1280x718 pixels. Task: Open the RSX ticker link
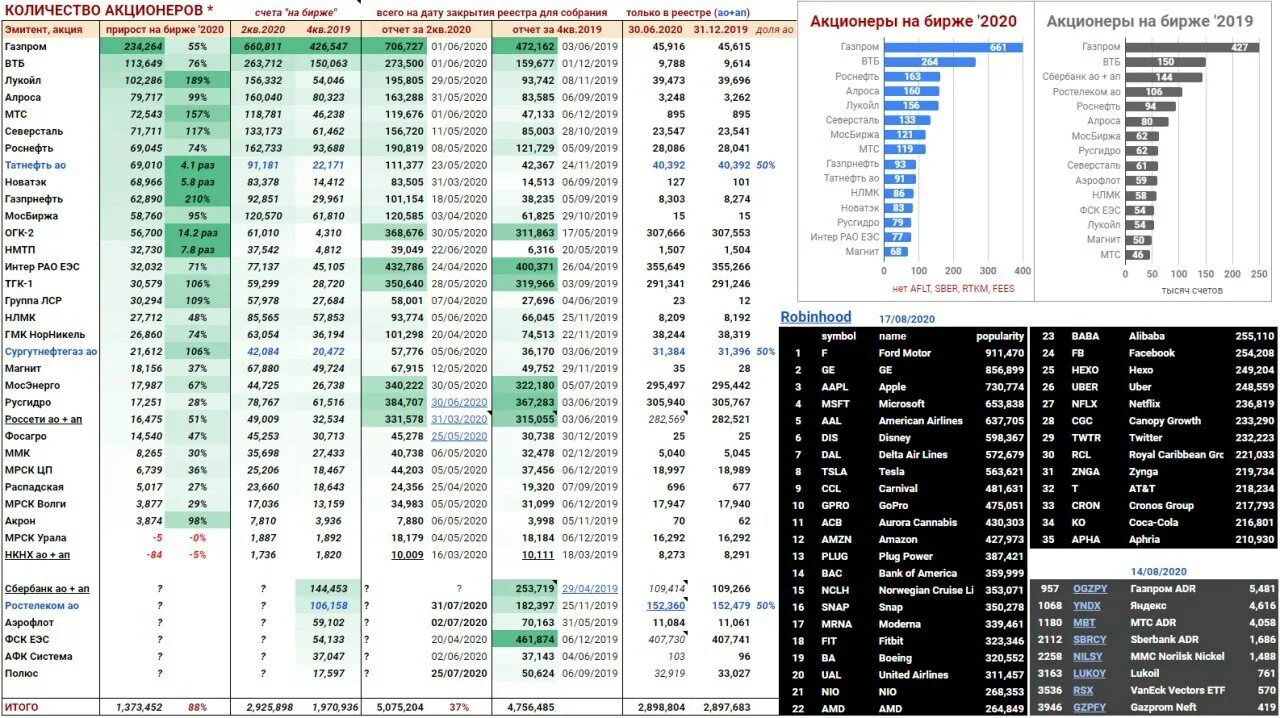(x=1083, y=691)
